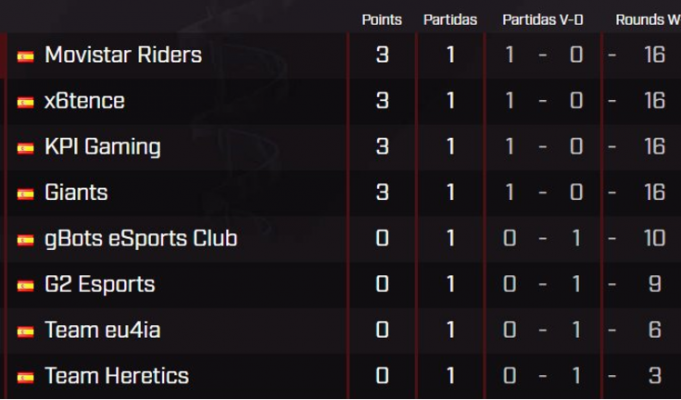This screenshot has width=681, height=400.
Task: Select the flag icon next to G2 Esports
Action: (26, 286)
